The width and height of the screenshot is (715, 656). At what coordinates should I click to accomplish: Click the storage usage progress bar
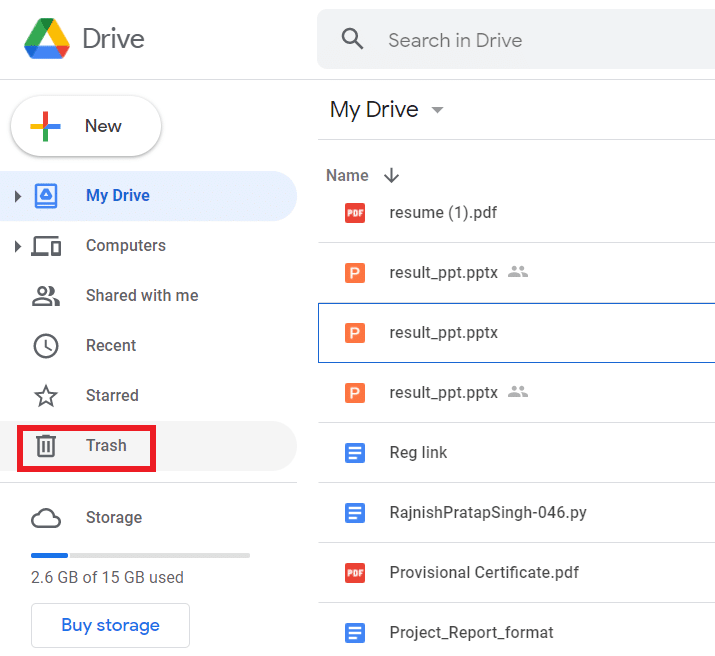140,555
